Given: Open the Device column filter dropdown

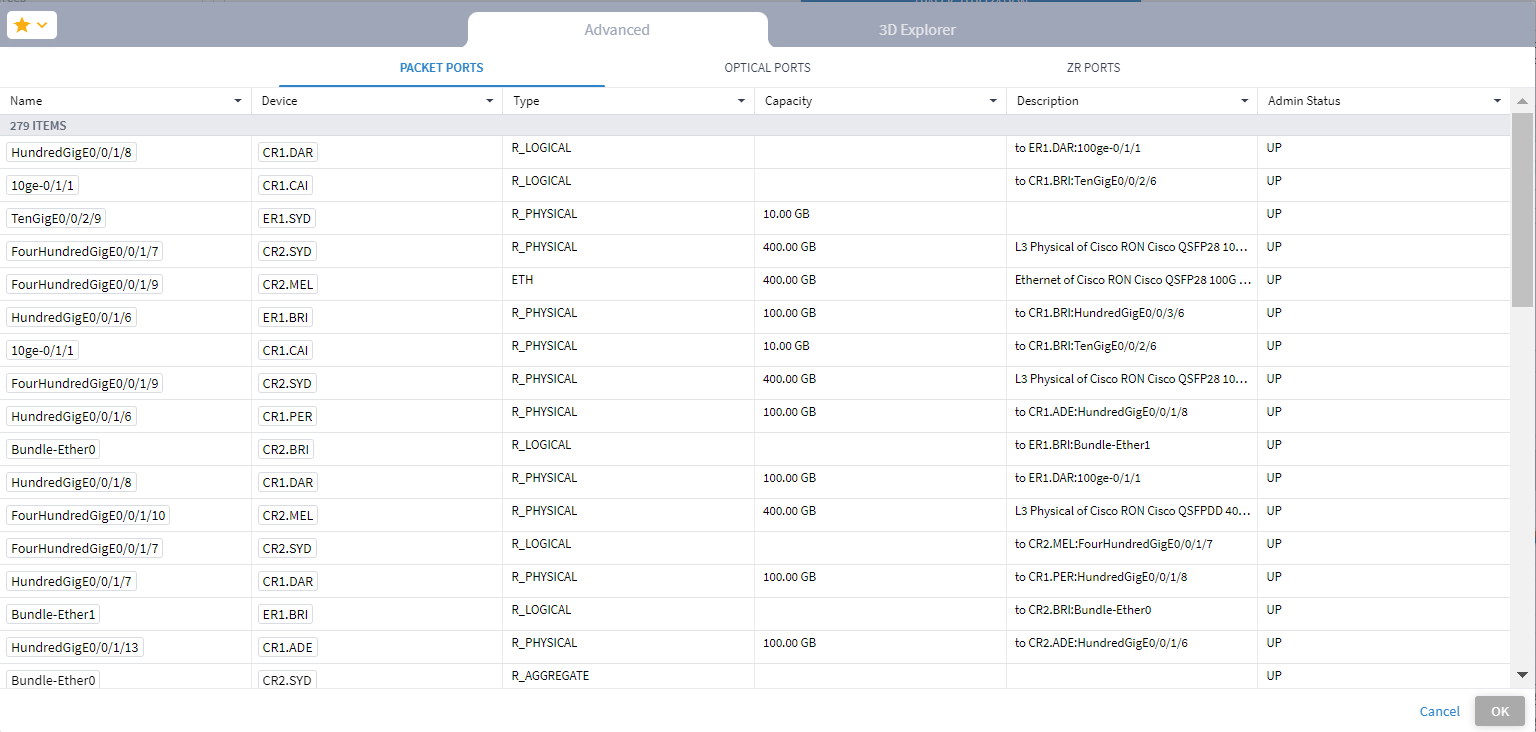Looking at the screenshot, I should point(490,101).
